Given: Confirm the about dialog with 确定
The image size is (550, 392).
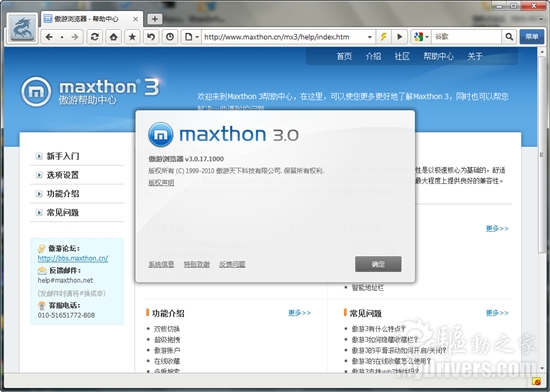Looking at the screenshot, I should [378, 264].
